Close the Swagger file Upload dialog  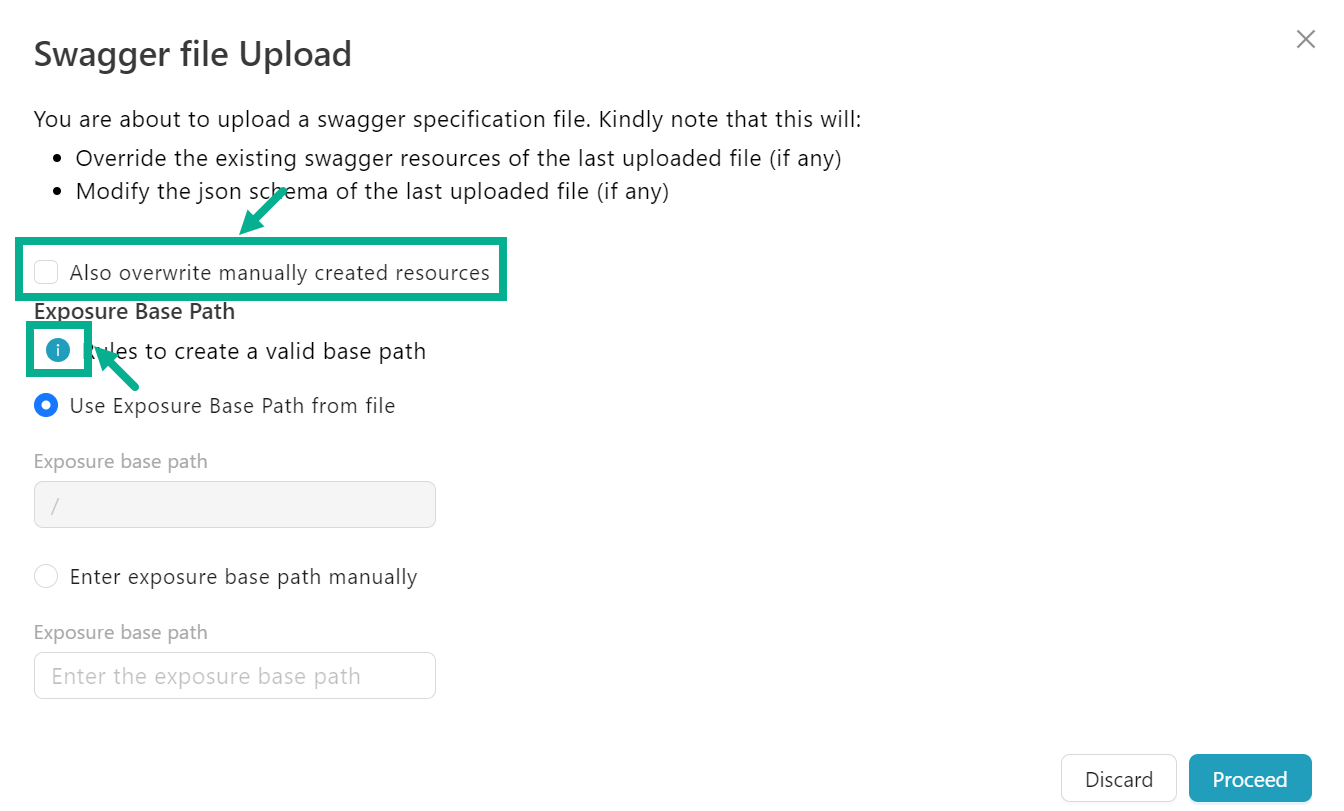point(1305,39)
